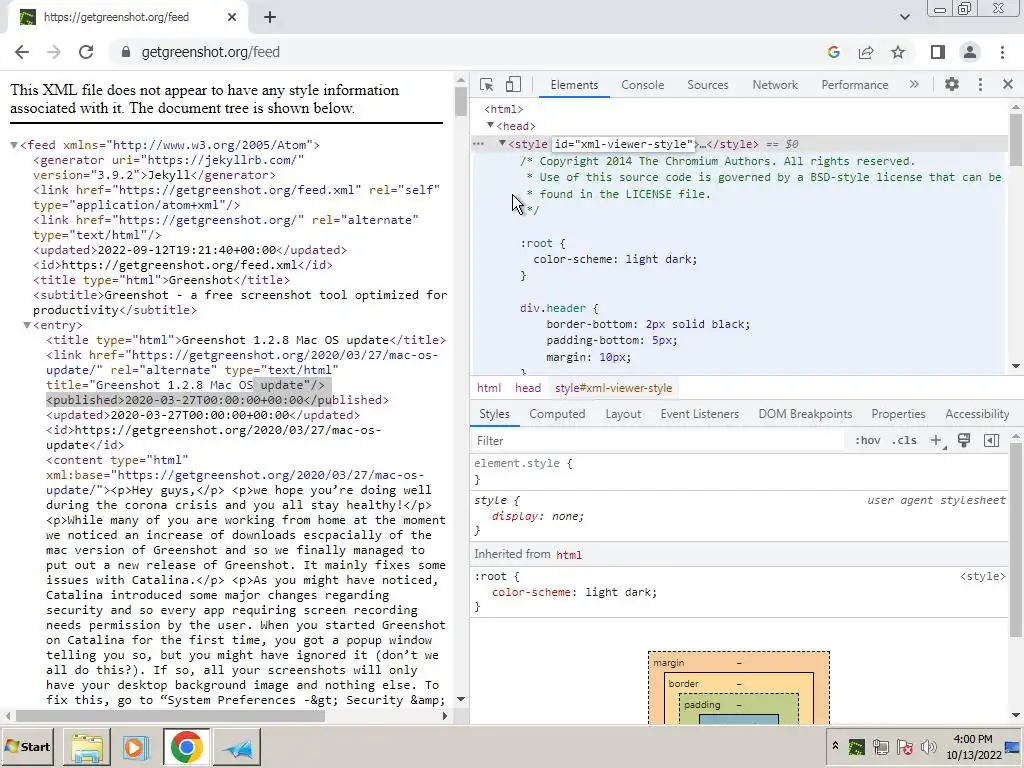Activate the DevTools inspect element picker
This screenshot has height=768, width=1024.
(486, 84)
